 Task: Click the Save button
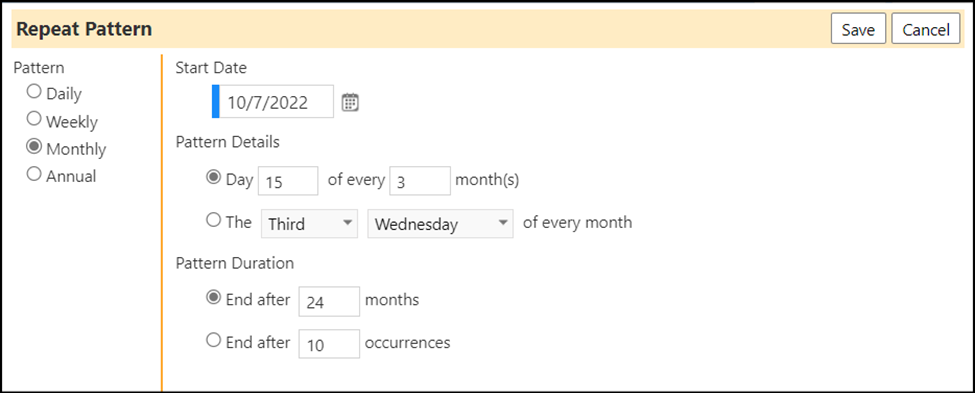(x=858, y=29)
